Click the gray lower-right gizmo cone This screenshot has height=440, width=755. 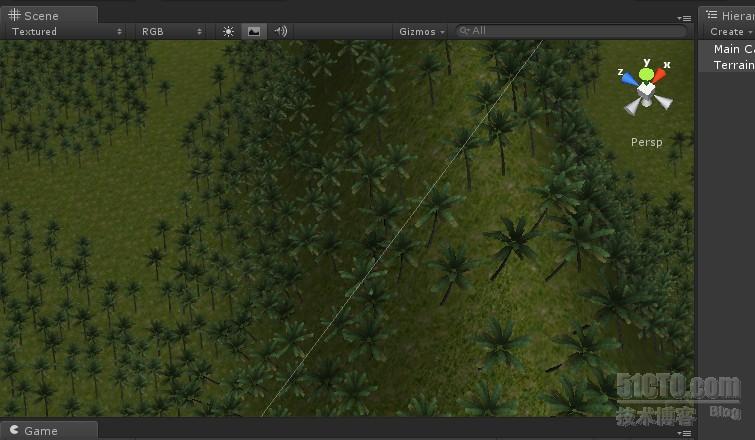point(663,102)
